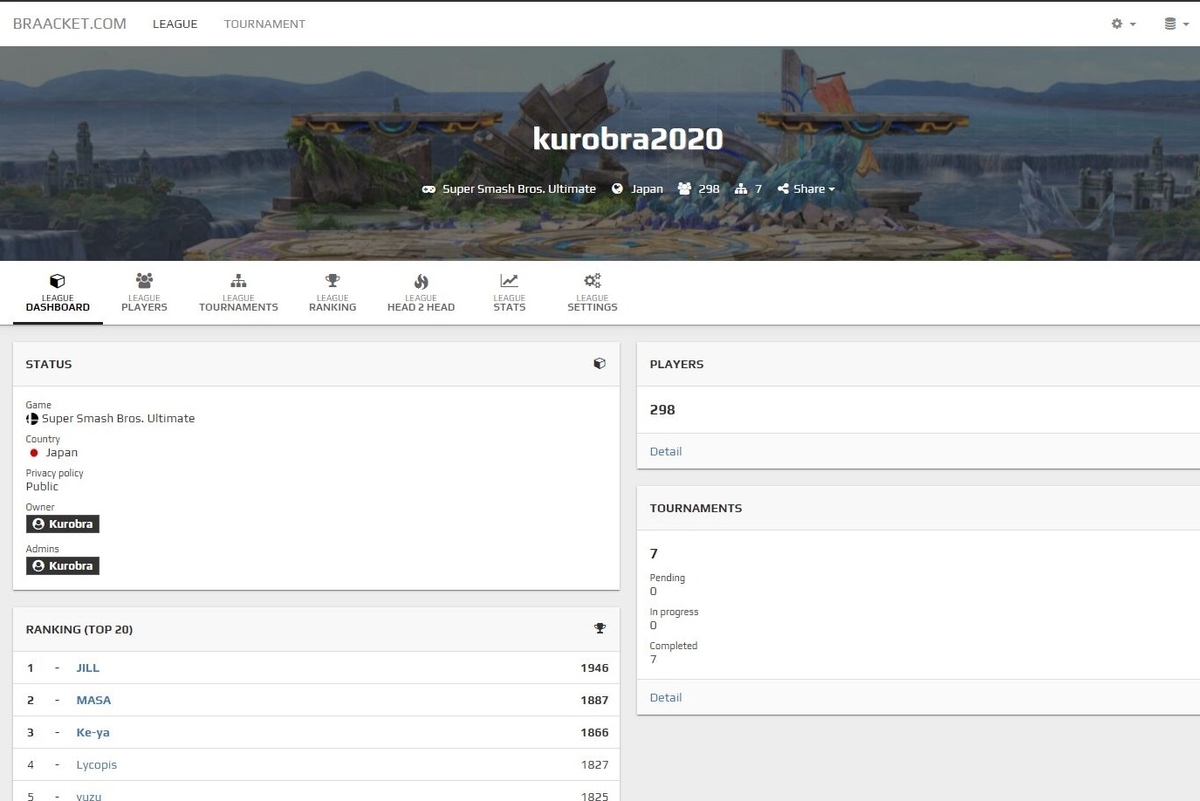Open ranked player Lycopis
The height and width of the screenshot is (801, 1200).
97,765
